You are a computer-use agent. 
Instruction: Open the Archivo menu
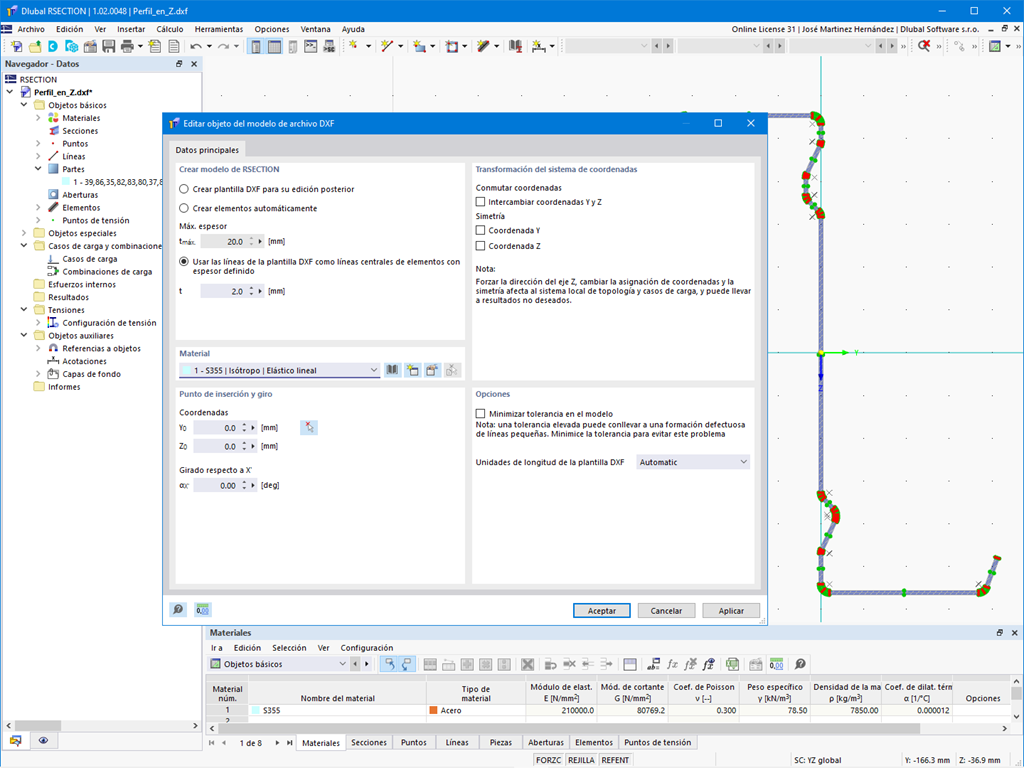click(31, 29)
